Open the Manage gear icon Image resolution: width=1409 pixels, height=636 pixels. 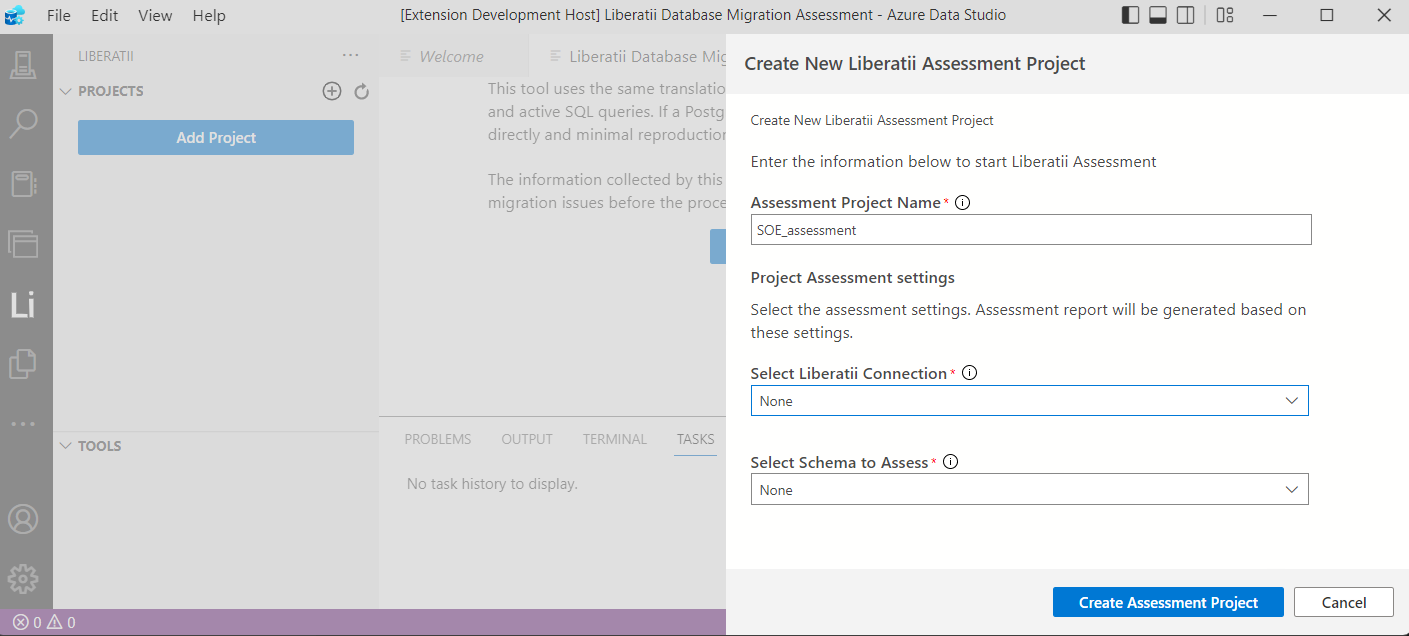pos(23,578)
